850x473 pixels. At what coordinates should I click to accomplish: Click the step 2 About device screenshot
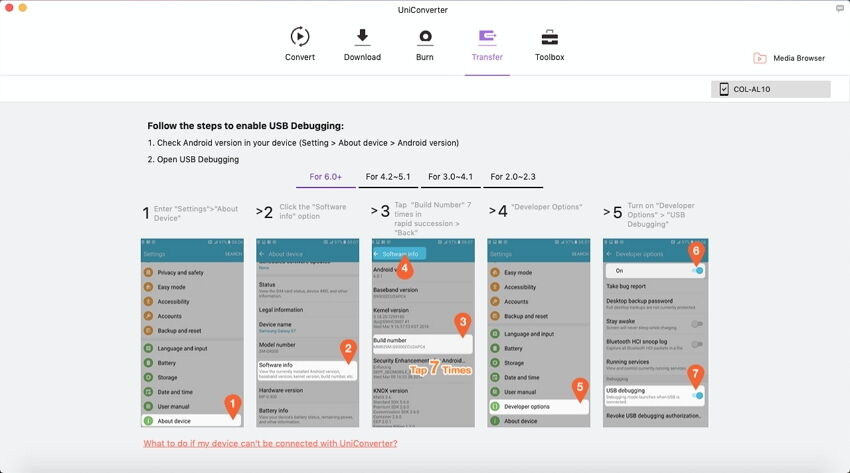click(x=307, y=333)
